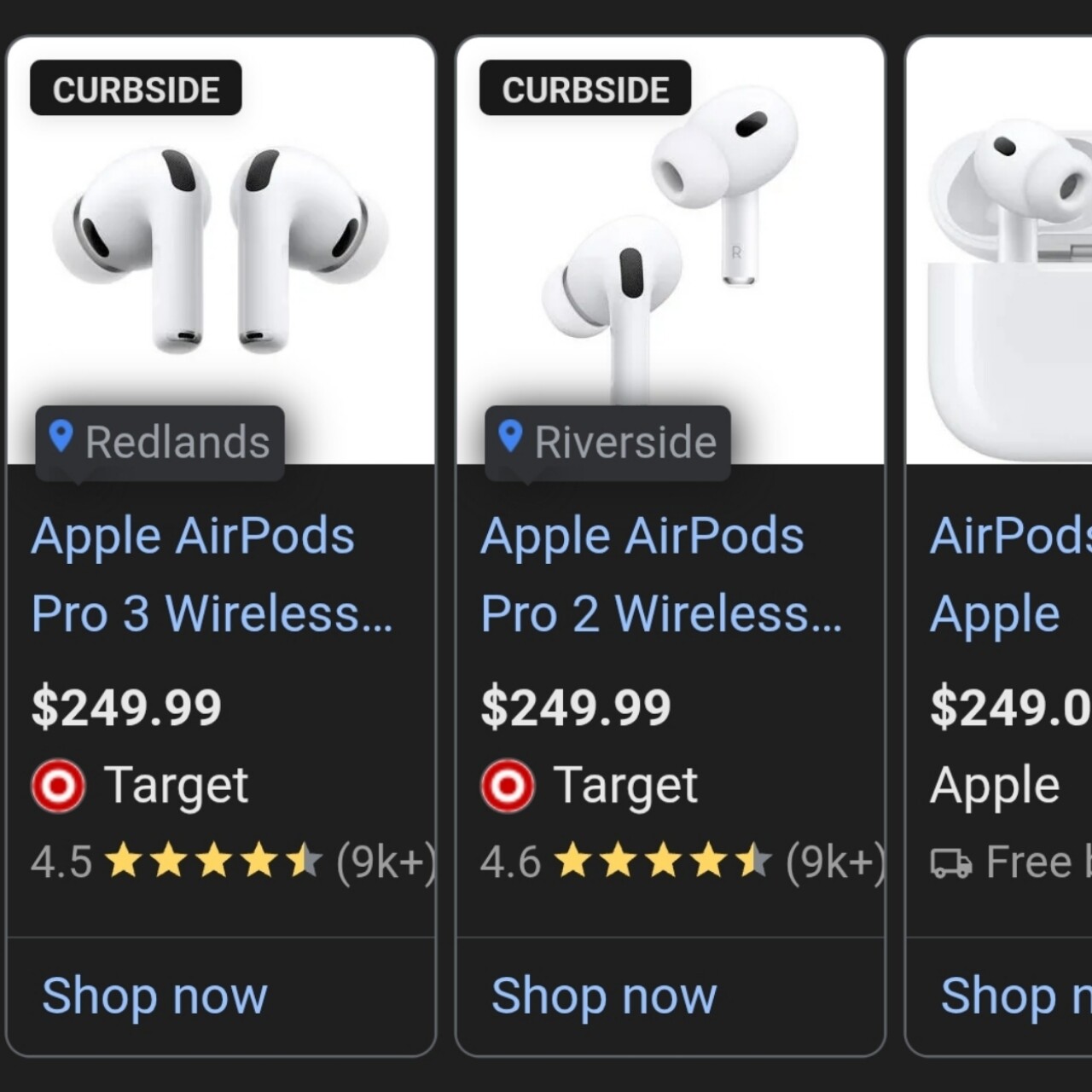This screenshot has width=1092, height=1092.
Task: Click the 4.6 star rating stars
Action: (x=663, y=862)
